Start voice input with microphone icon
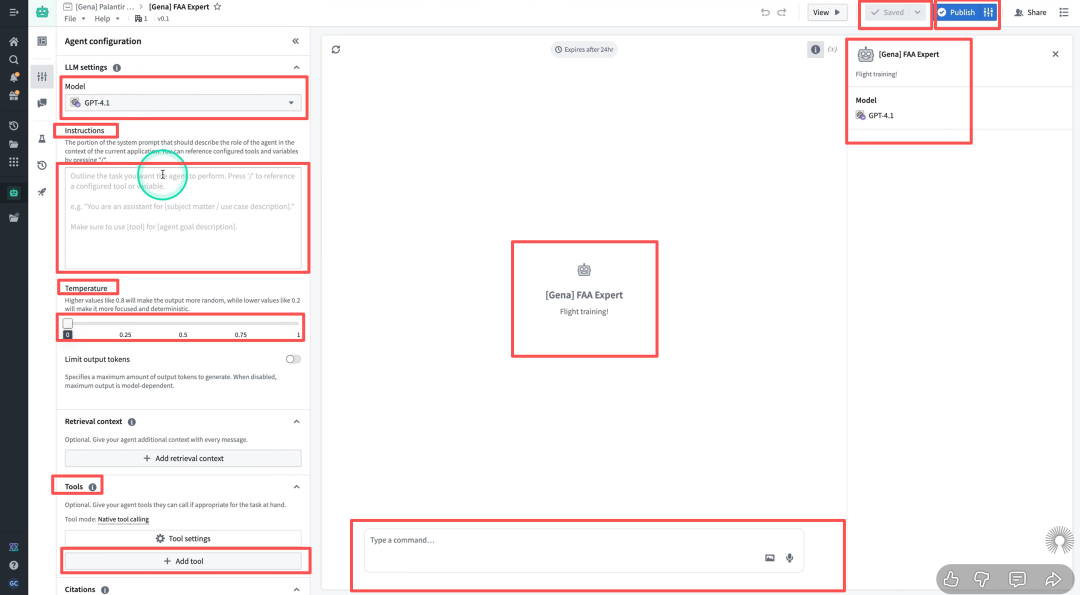Screen dimensions: 1080x595 pyautogui.click(x=789, y=558)
